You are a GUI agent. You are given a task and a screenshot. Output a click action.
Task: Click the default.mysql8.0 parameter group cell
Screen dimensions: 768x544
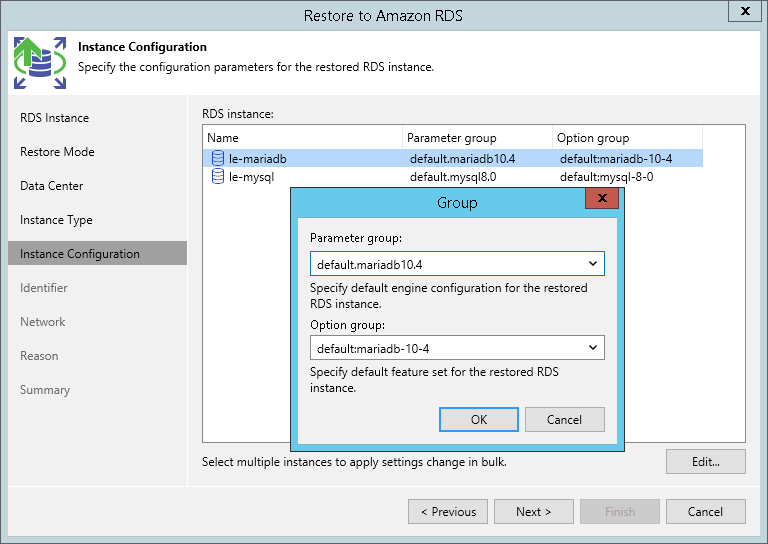tap(453, 177)
